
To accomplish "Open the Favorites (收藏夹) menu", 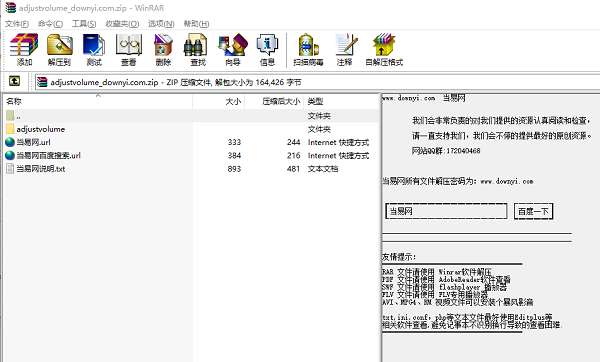I will (x=122, y=24).
